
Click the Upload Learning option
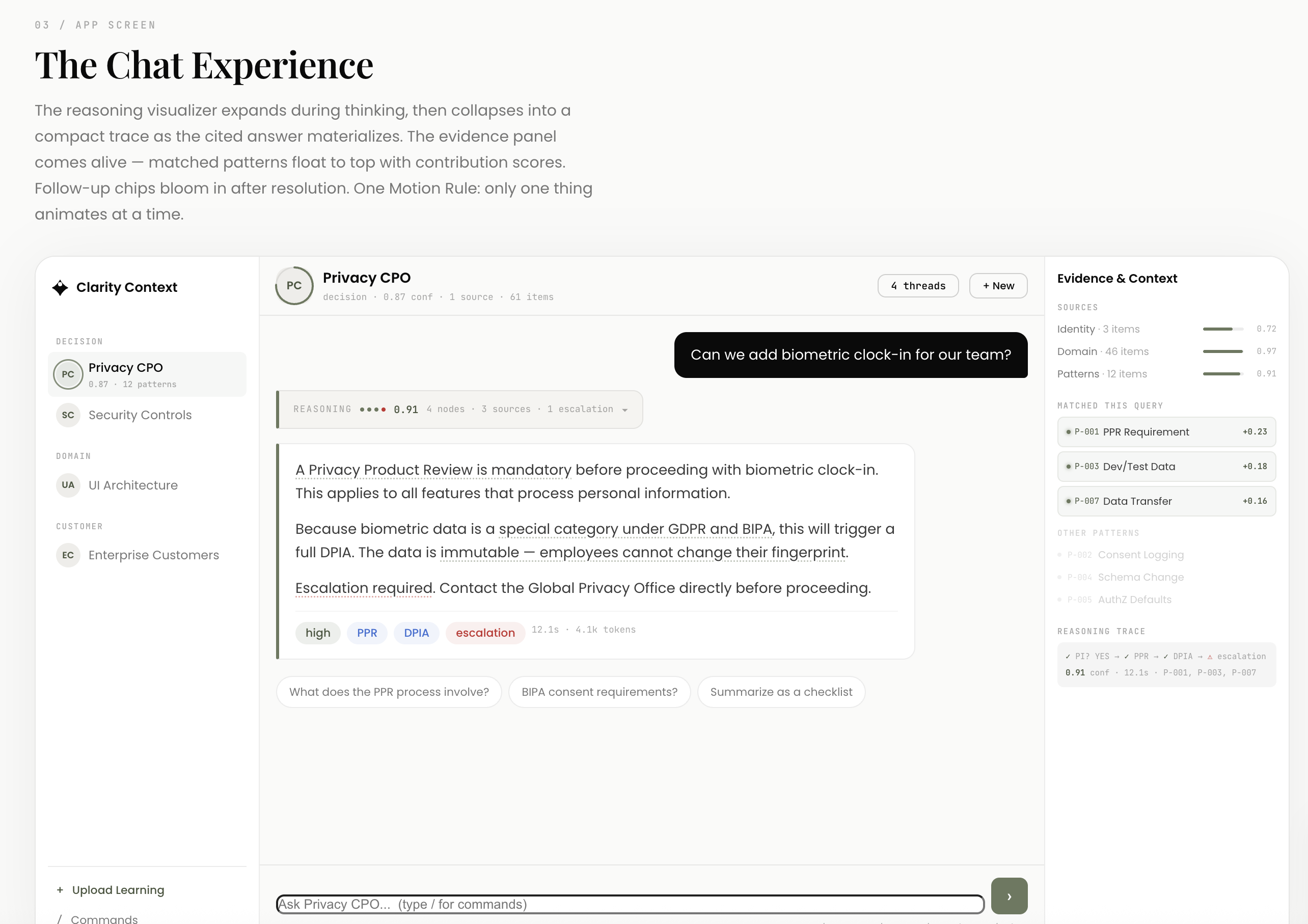click(118, 890)
